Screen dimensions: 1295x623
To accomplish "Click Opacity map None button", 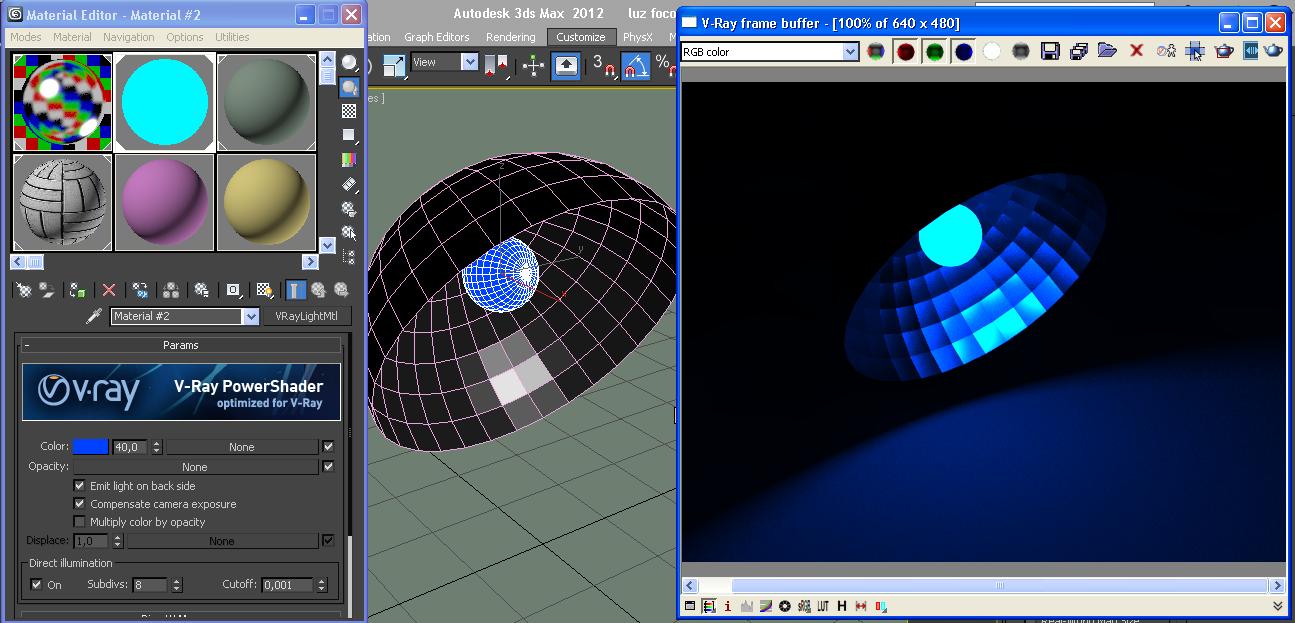I will click(194, 467).
